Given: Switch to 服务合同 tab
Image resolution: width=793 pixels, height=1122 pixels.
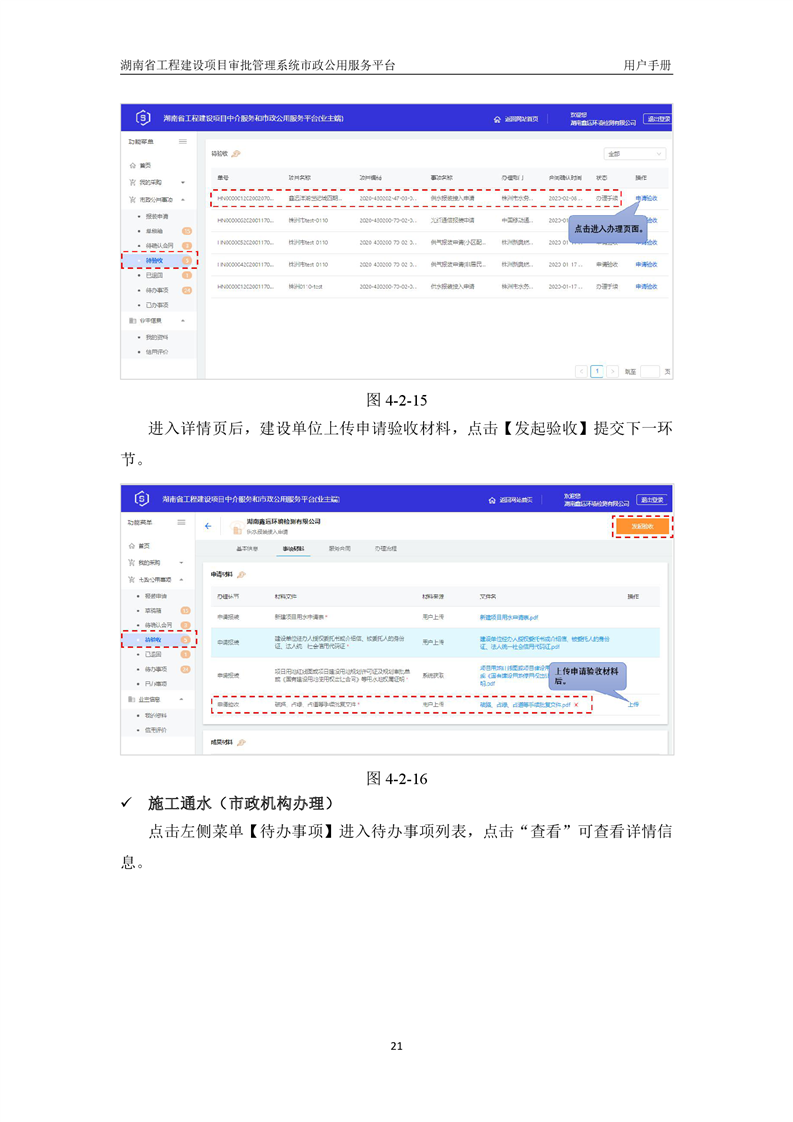Looking at the screenshot, I should 339,549.
